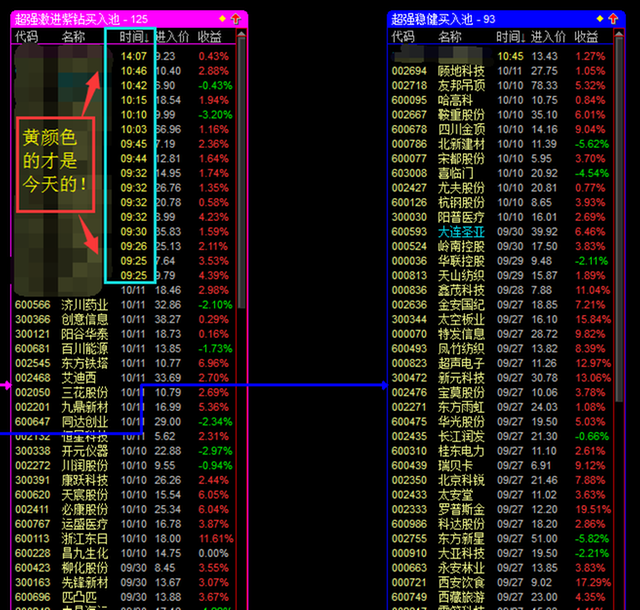The width and height of the screenshot is (640, 610).
Task: Click 名称 column header in left panel
Action: click(73, 37)
